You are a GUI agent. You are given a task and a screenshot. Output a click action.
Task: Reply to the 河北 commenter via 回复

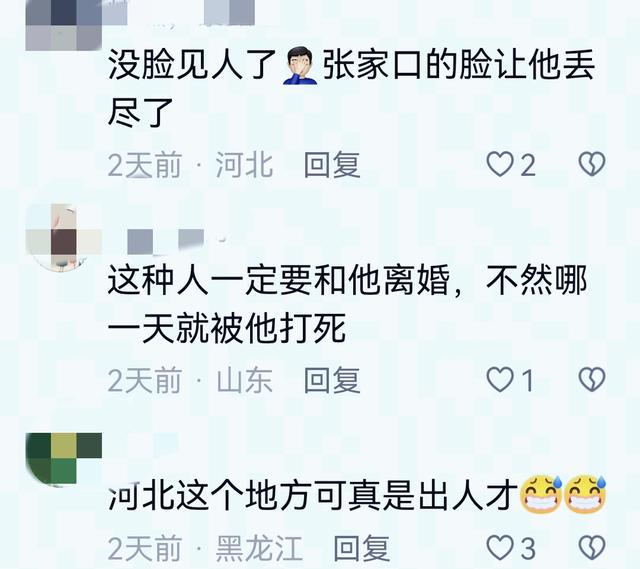tap(332, 165)
